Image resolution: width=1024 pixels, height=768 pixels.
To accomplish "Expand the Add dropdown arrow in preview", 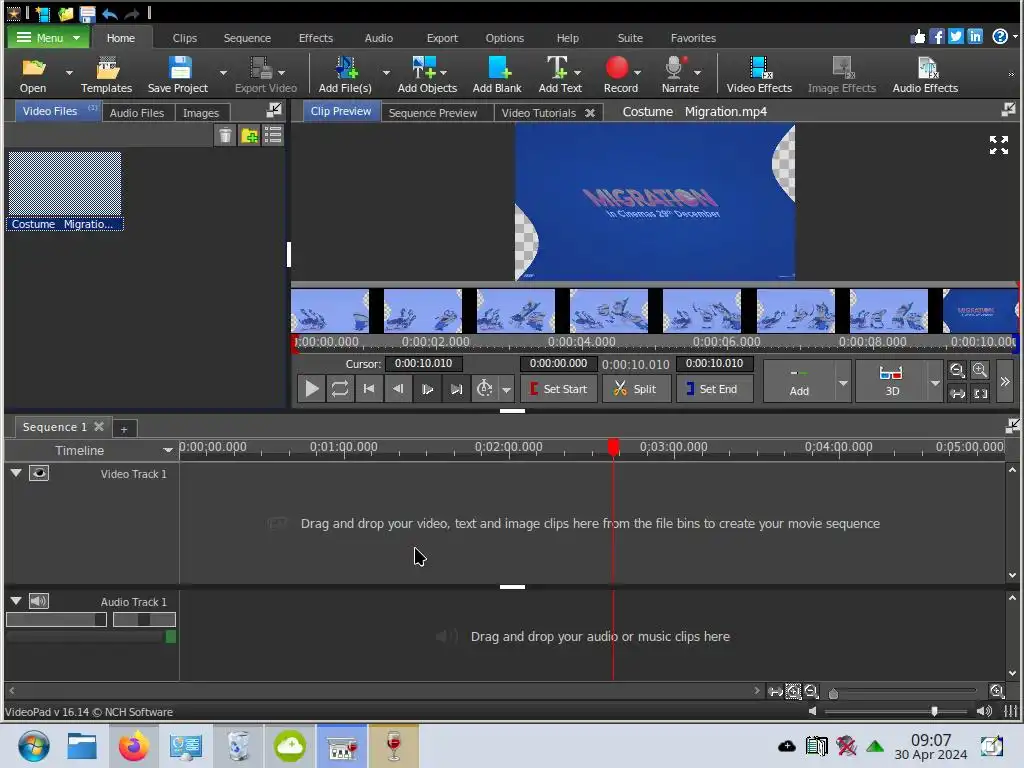I will 842,383.
